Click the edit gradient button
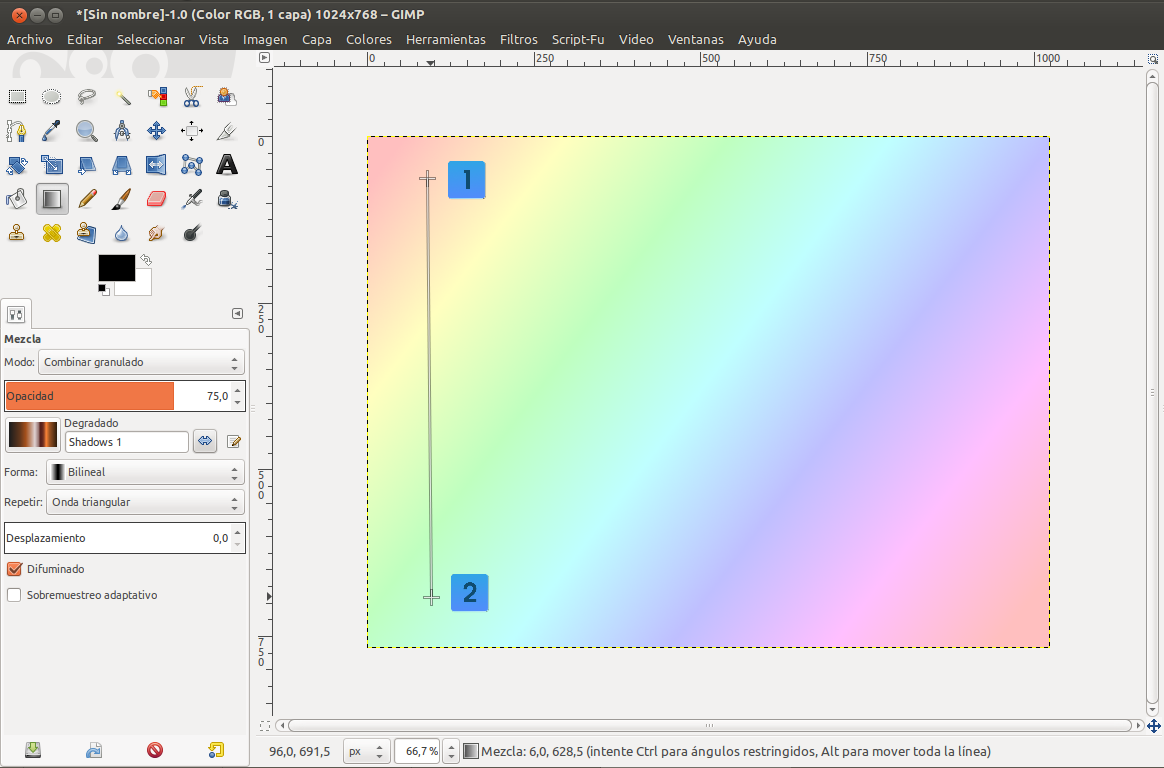Screen dimensions: 1164x768 tap(234, 441)
